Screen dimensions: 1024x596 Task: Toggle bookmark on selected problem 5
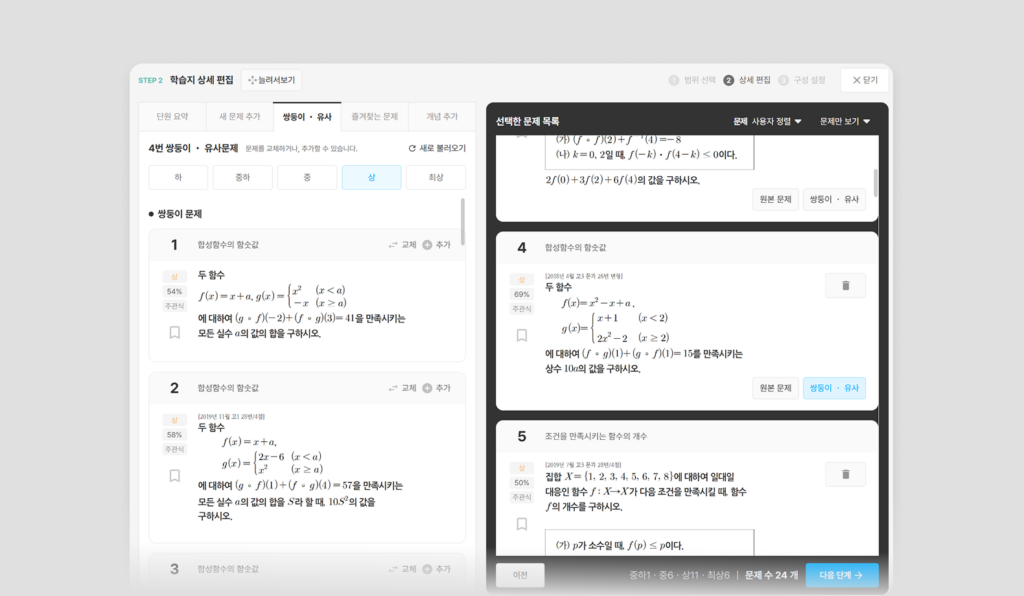coord(522,524)
